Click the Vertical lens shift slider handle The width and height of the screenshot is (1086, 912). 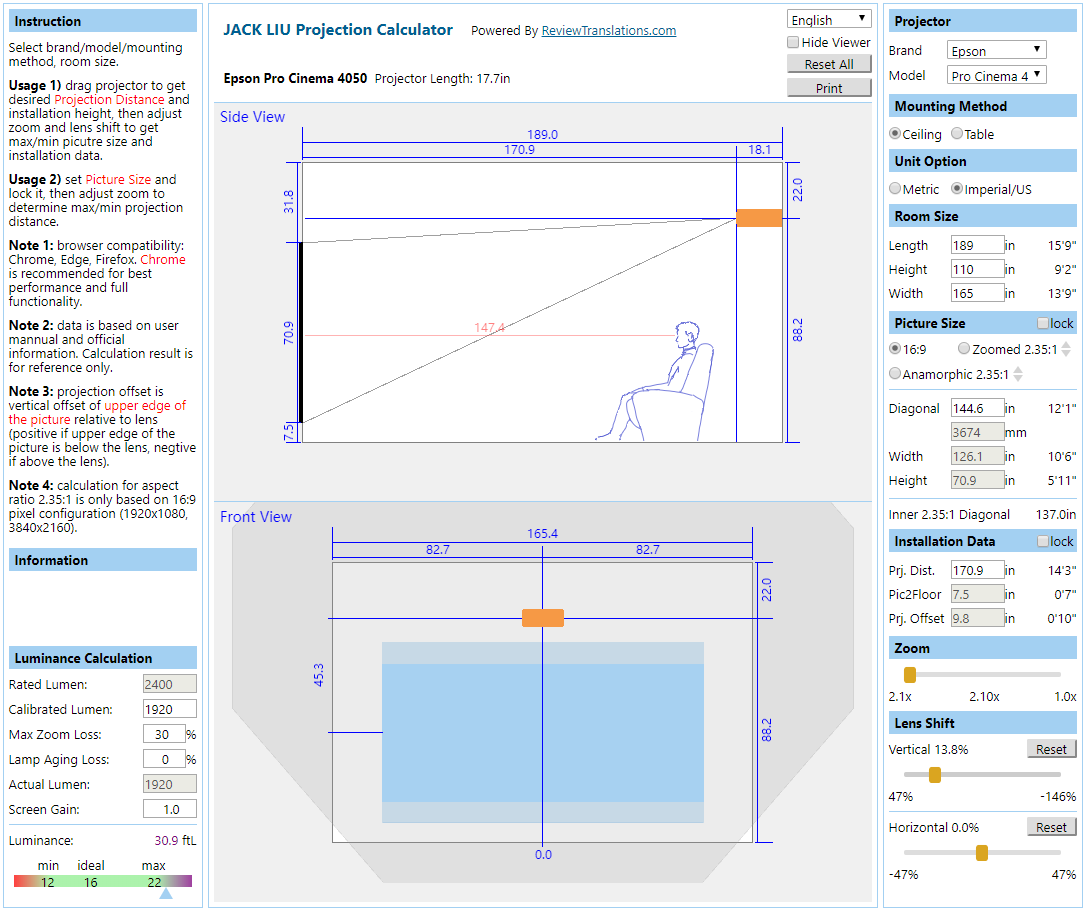pyautogui.click(x=935, y=775)
